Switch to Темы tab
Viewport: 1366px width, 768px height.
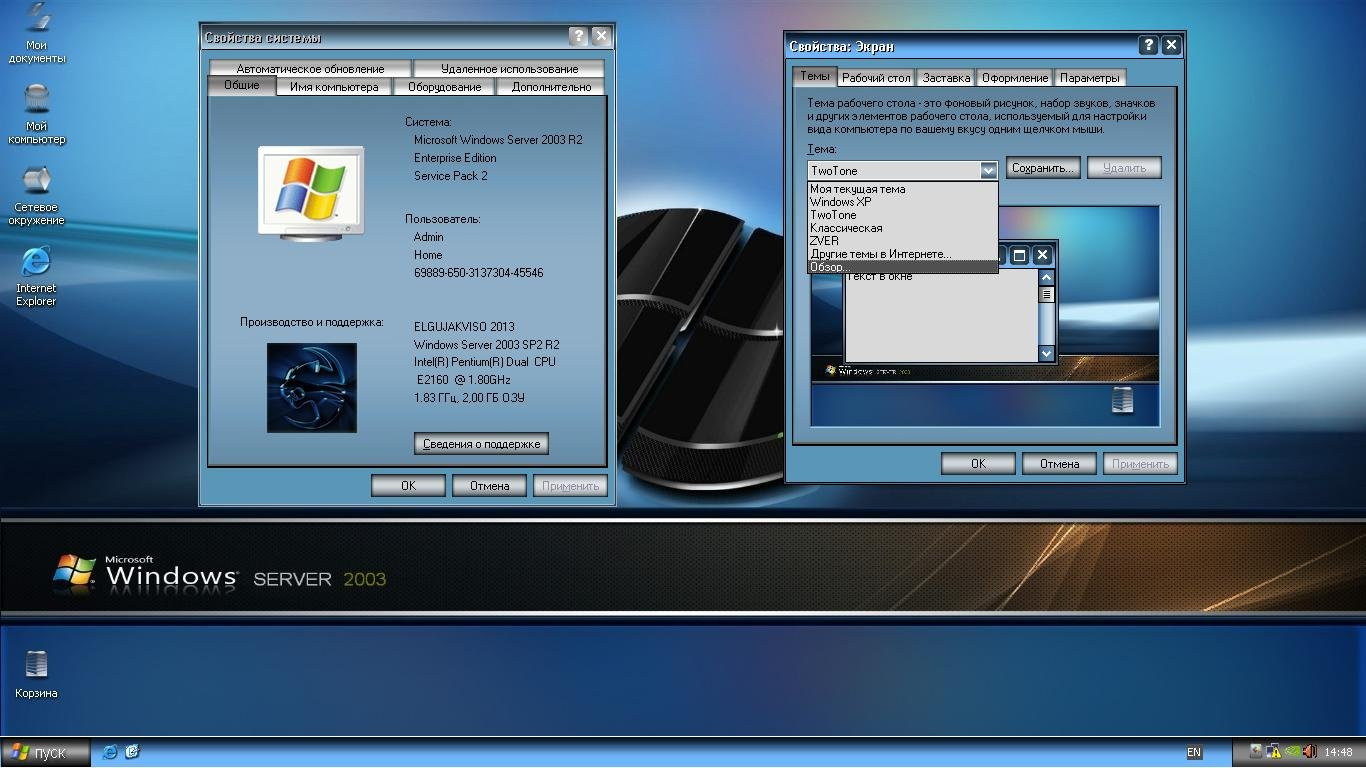pos(814,76)
